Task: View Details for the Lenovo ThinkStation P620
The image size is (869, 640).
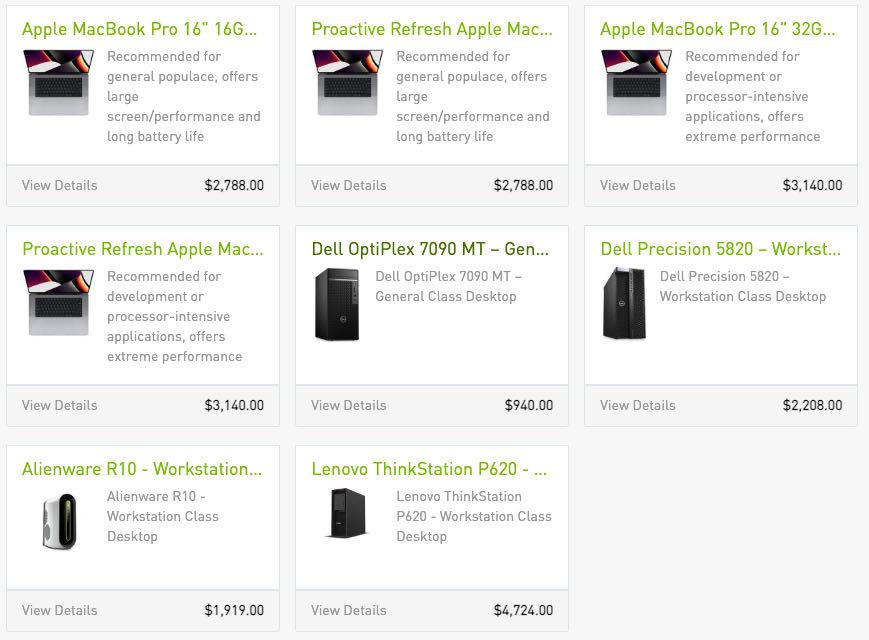Action: pos(348,610)
